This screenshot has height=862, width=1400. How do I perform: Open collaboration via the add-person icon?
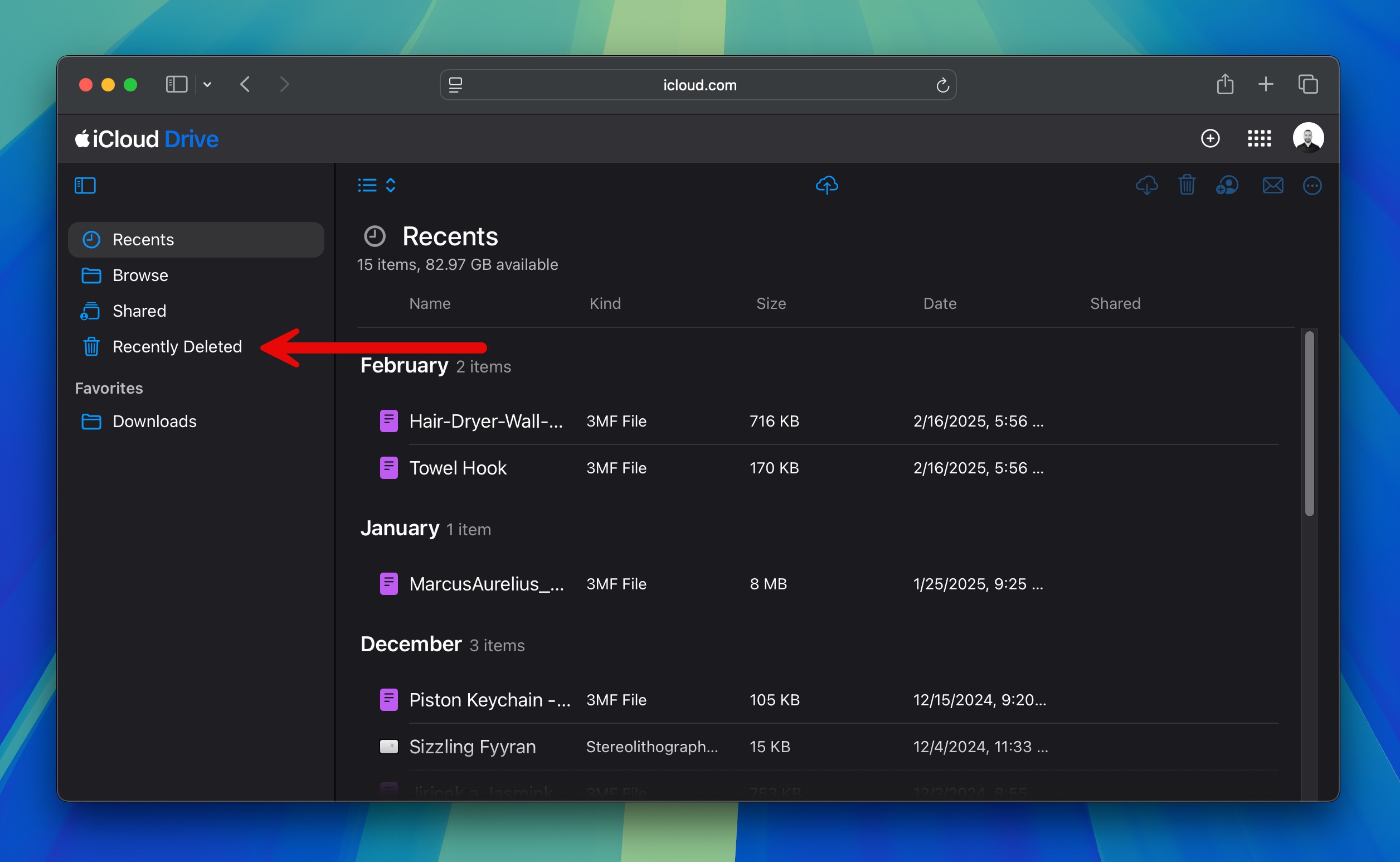click(1228, 185)
